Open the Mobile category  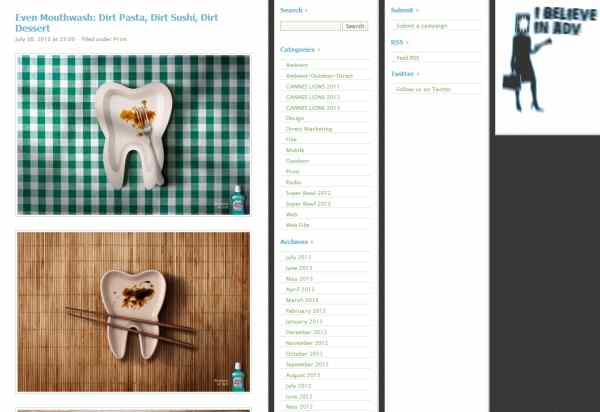(x=295, y=150)
